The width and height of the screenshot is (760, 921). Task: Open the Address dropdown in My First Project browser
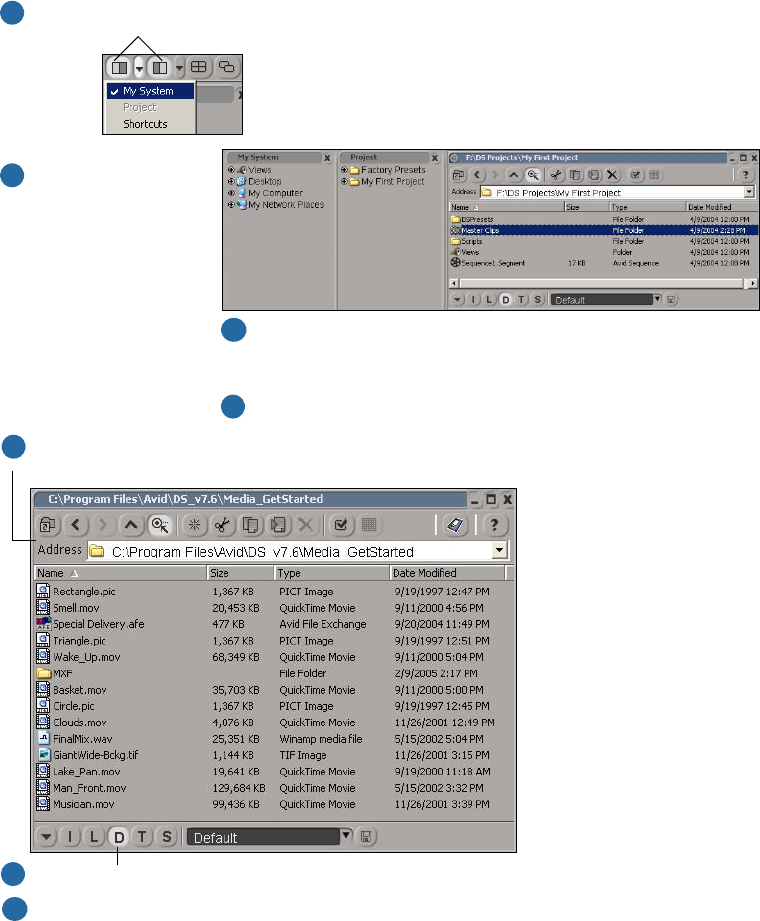[749, 192]
